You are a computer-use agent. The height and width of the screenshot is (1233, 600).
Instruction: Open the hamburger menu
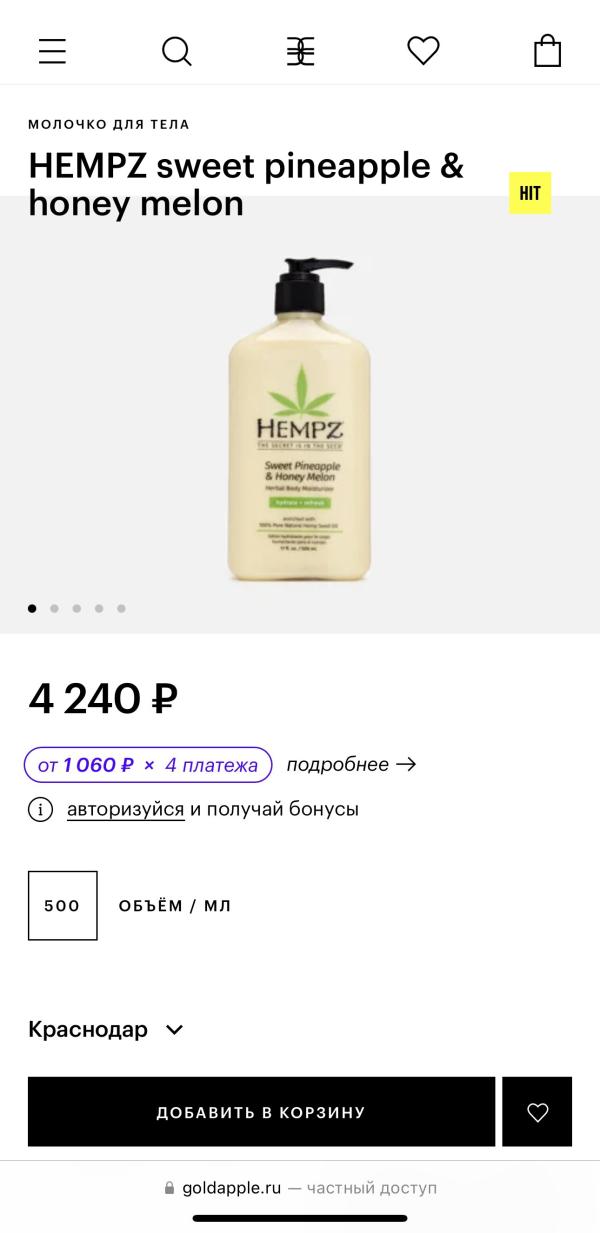(52, 51)
